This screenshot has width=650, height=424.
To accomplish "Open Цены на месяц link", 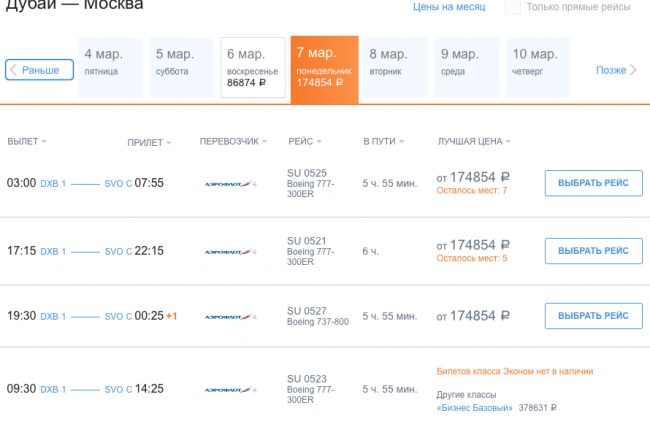I will point(449,7).
